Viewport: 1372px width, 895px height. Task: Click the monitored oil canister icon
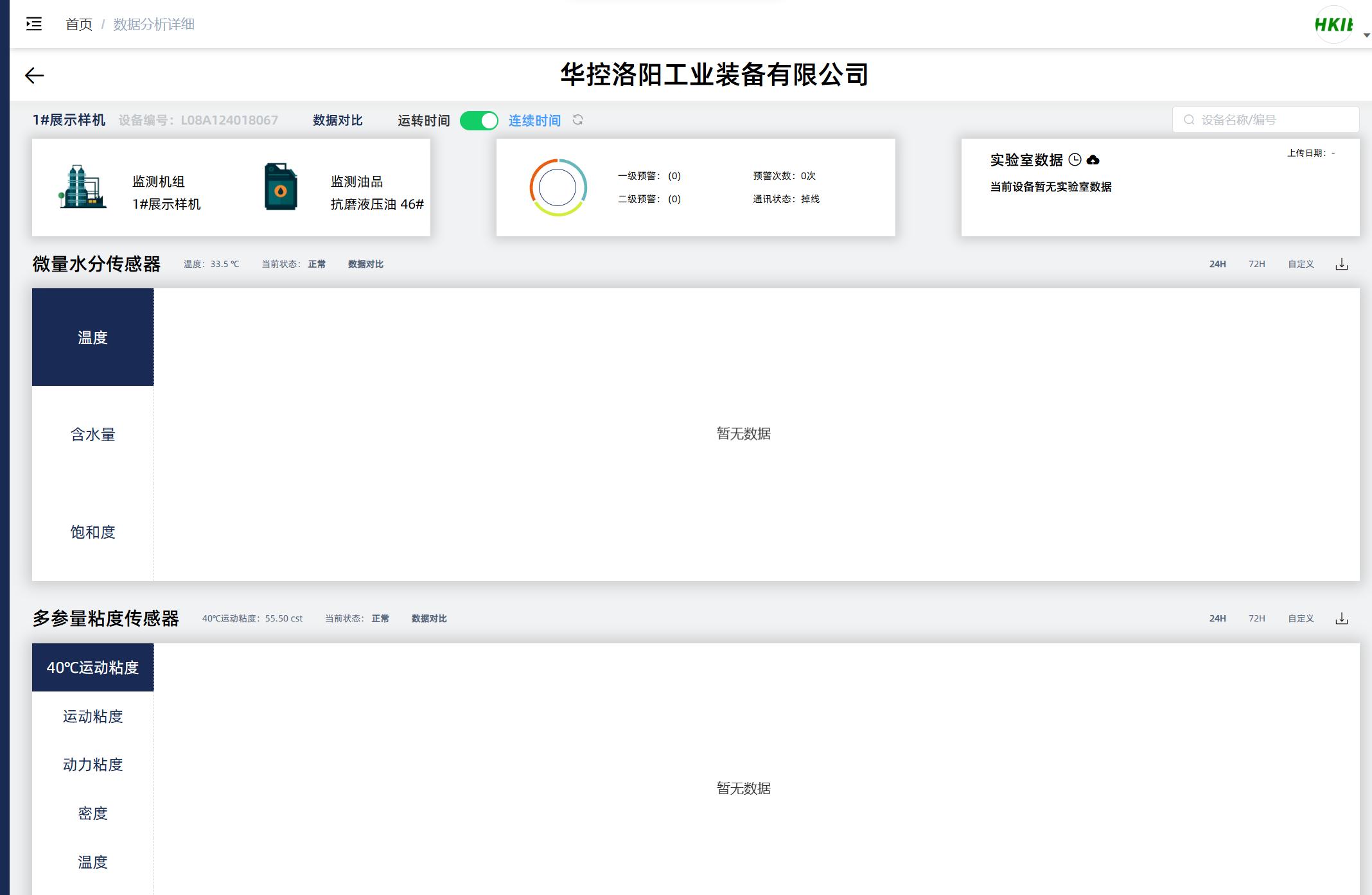[x=281, y=187]
